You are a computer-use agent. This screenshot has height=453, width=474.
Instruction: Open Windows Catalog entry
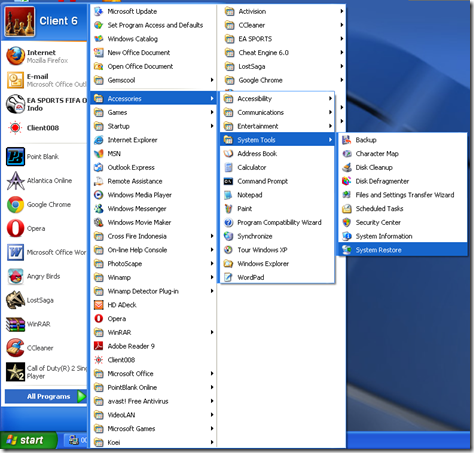tap(154, 39)
